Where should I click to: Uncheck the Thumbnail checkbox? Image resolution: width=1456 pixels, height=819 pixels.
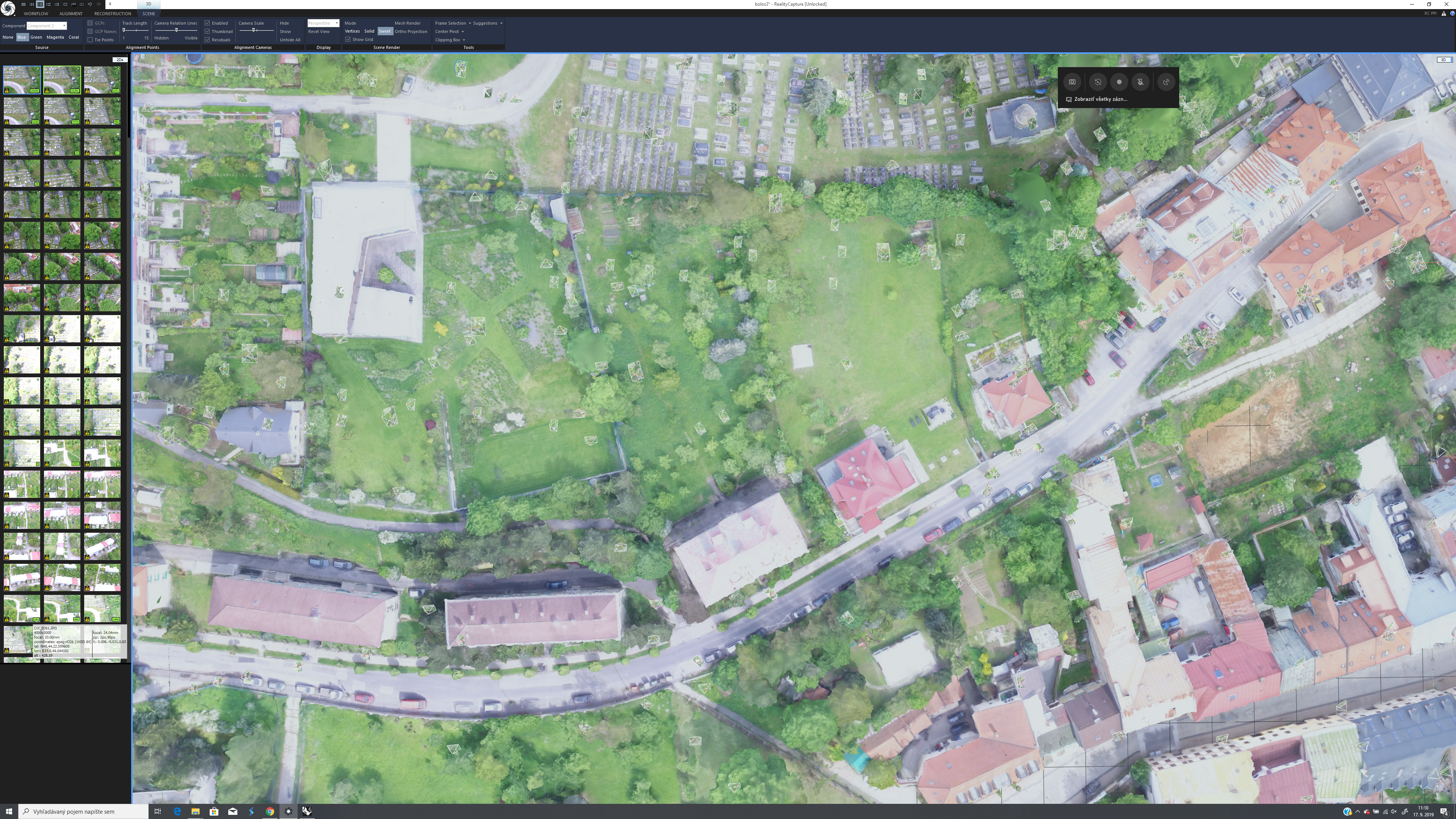click(207, 31)
